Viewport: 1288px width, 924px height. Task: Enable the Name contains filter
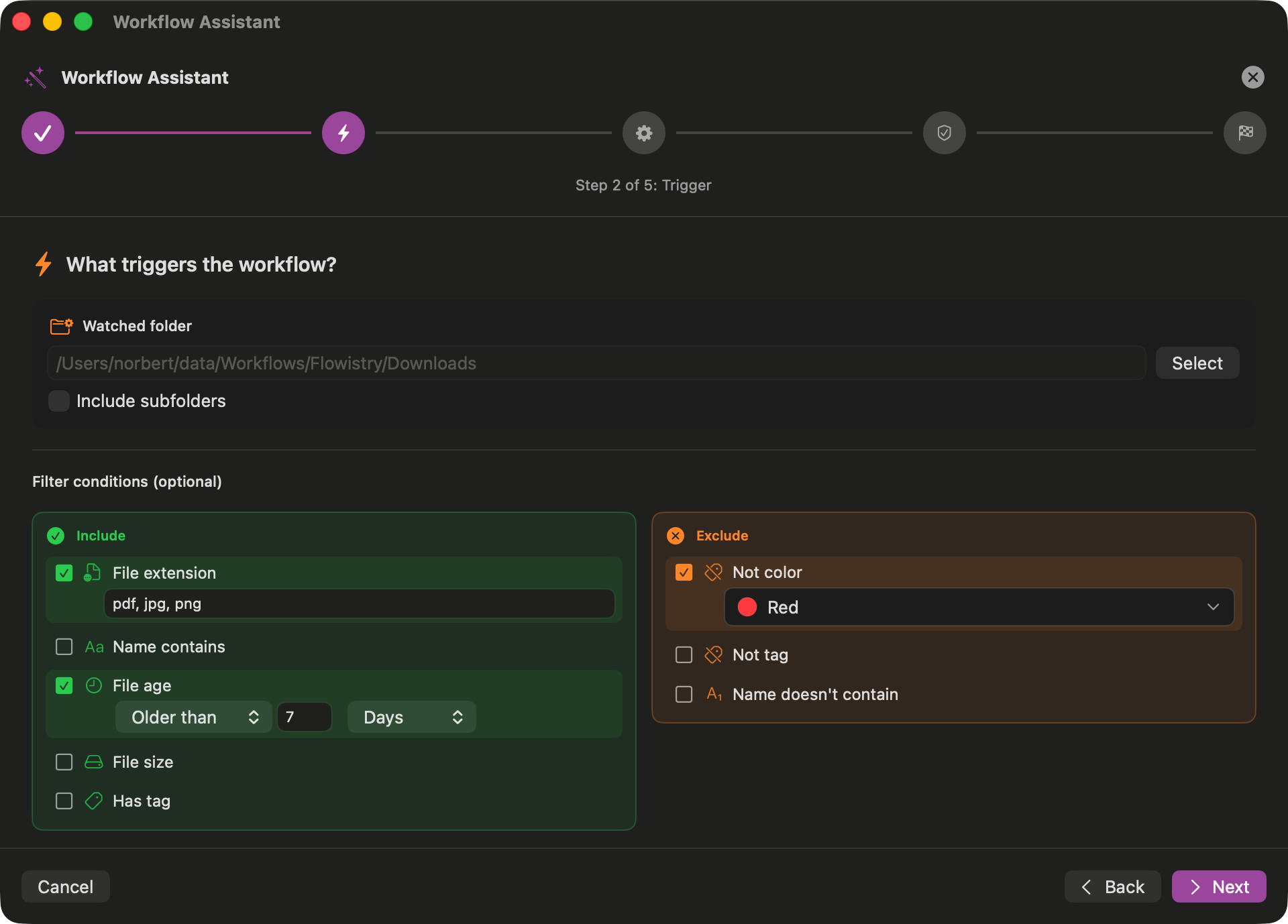point(64,647)
